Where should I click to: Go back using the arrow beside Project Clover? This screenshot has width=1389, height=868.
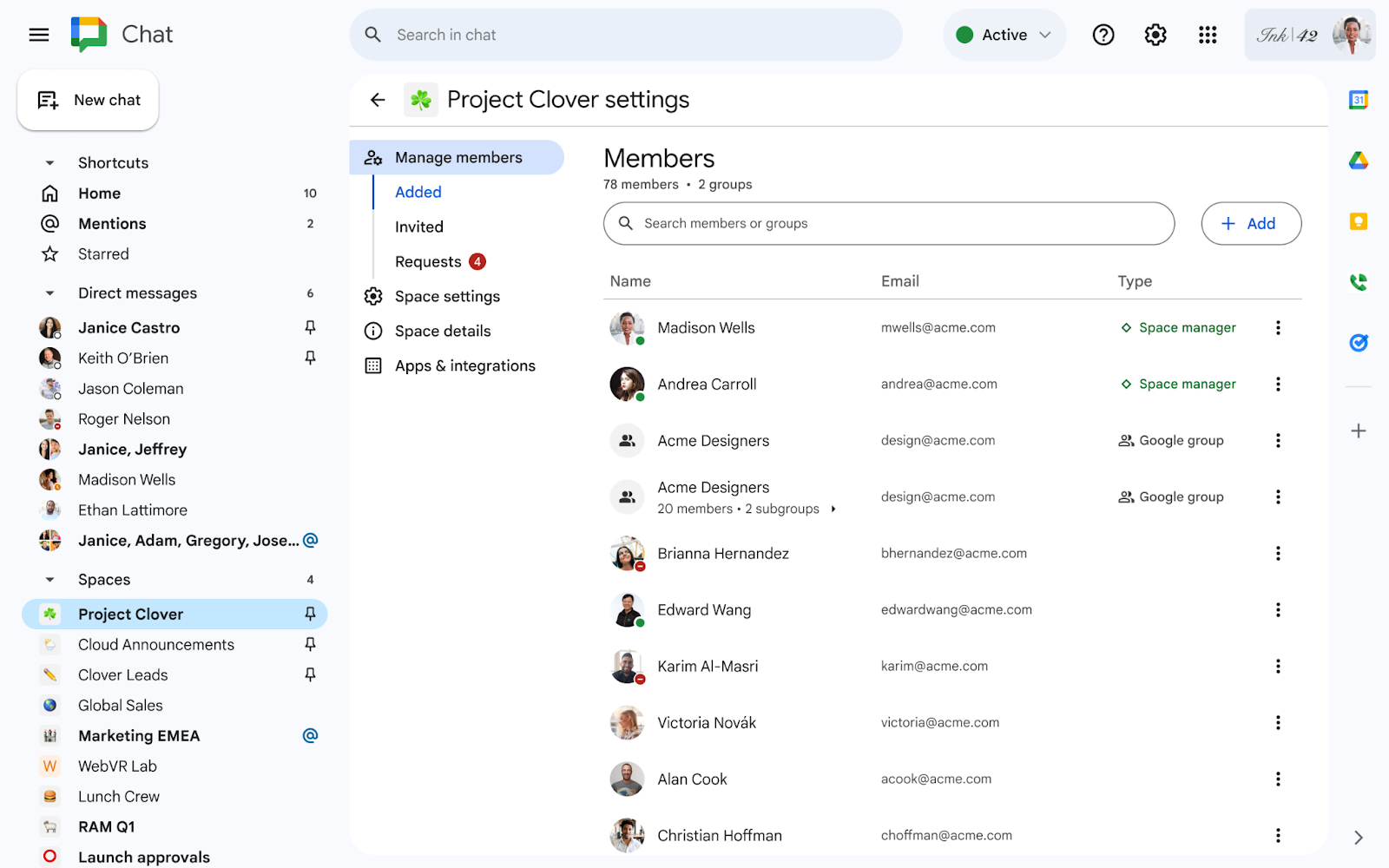pyautogui.click(x=378, y=100)
